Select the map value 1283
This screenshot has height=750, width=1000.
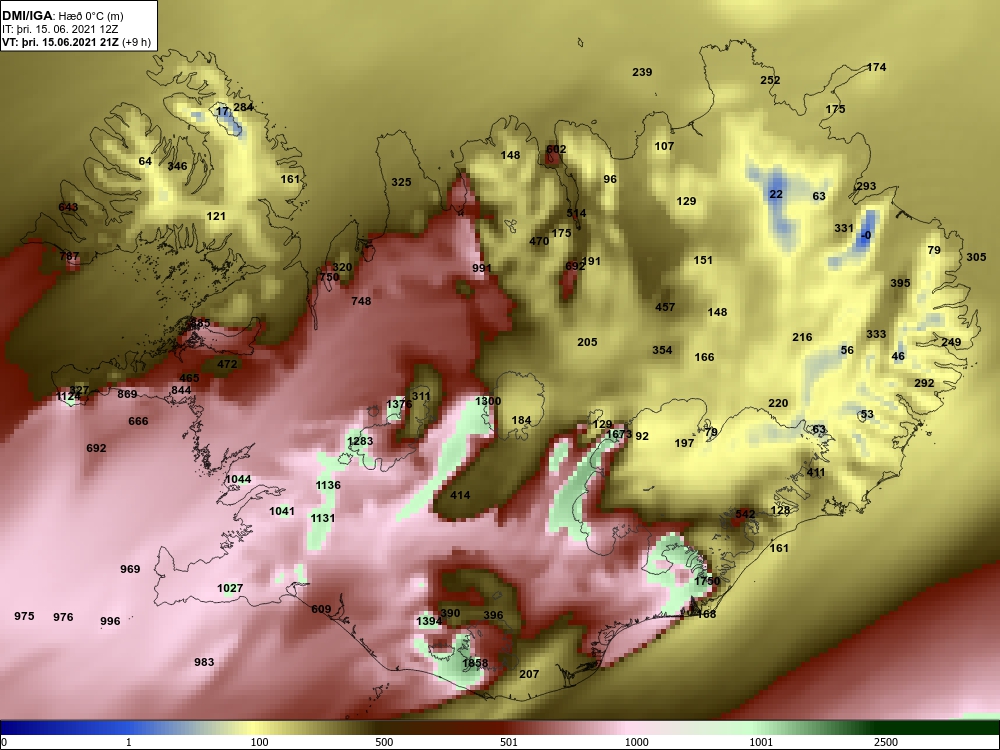click(360, 441)
